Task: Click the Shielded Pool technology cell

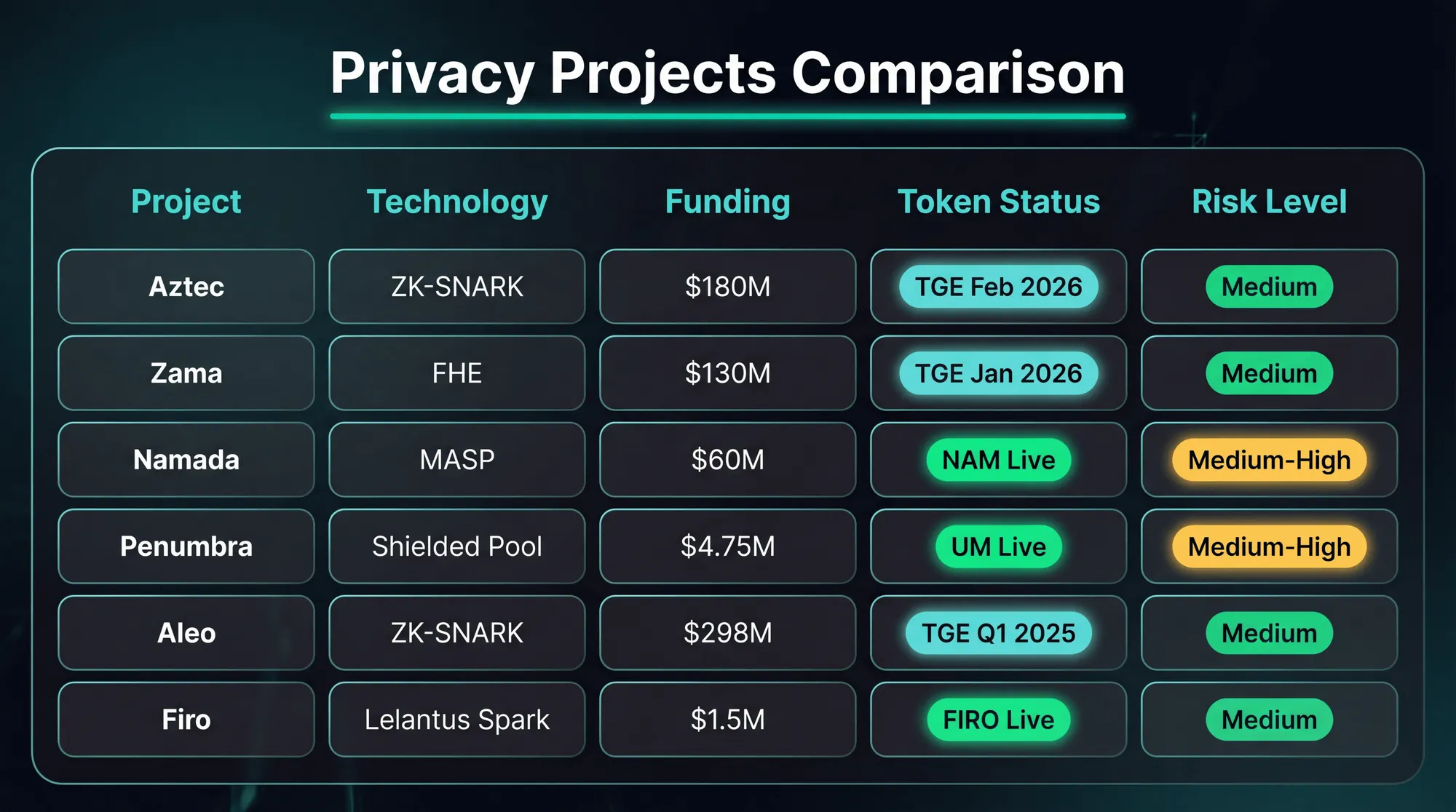Action: 457,546
